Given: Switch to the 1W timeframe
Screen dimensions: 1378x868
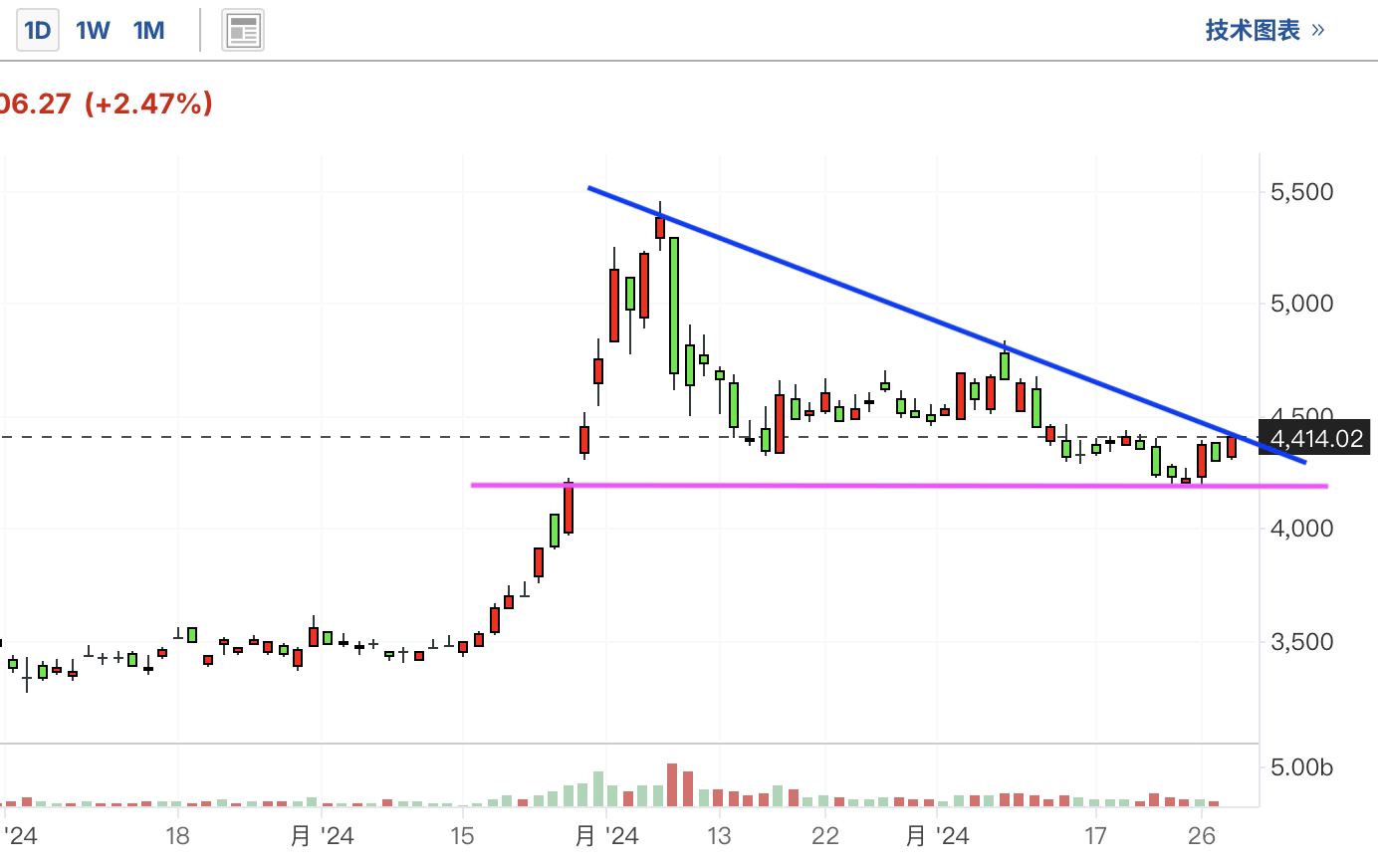Looking at the screenshot, I should tap(93, 30).
